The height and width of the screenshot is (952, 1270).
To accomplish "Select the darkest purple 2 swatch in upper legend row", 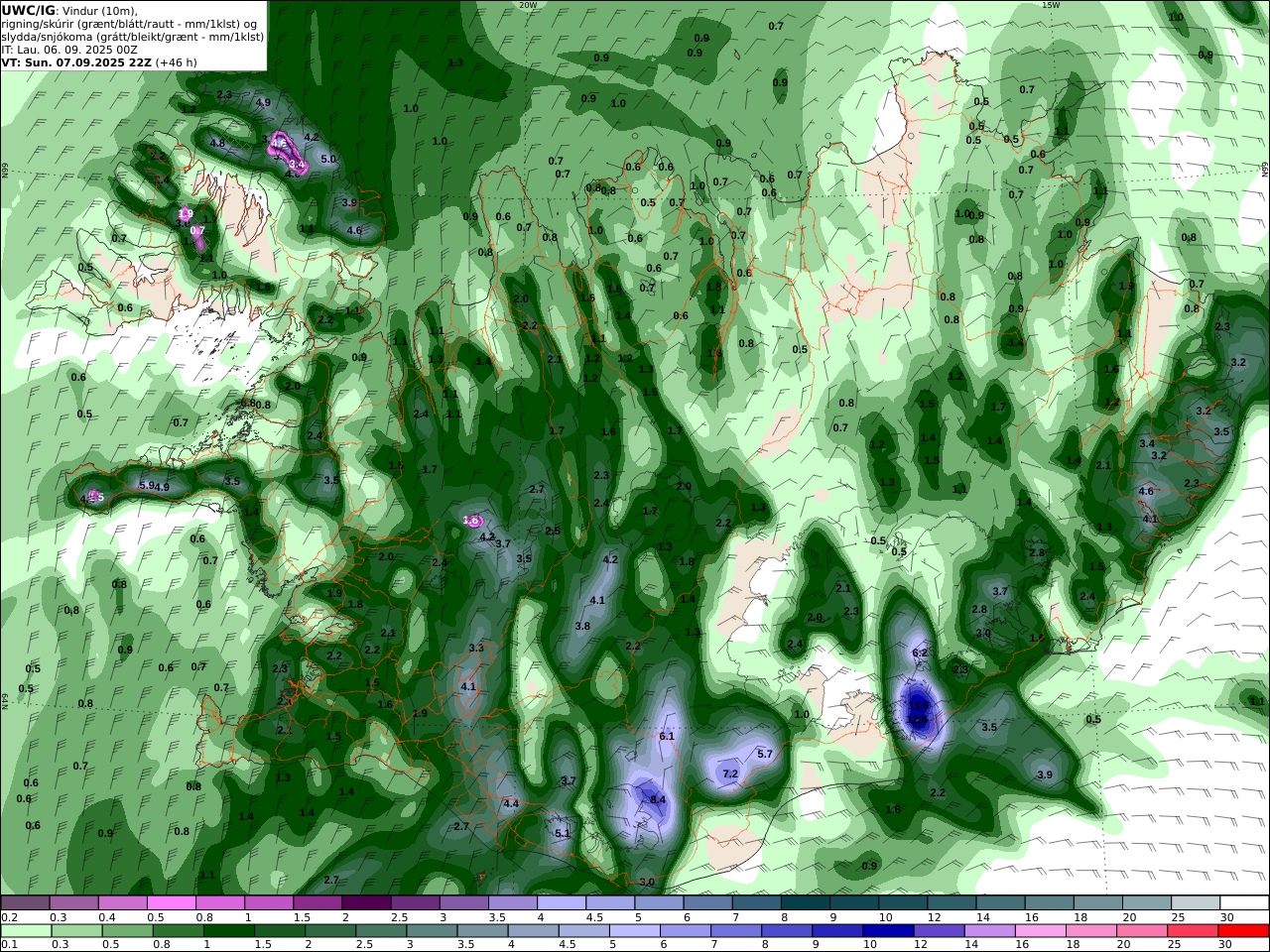I will click(x=365, y=903).
